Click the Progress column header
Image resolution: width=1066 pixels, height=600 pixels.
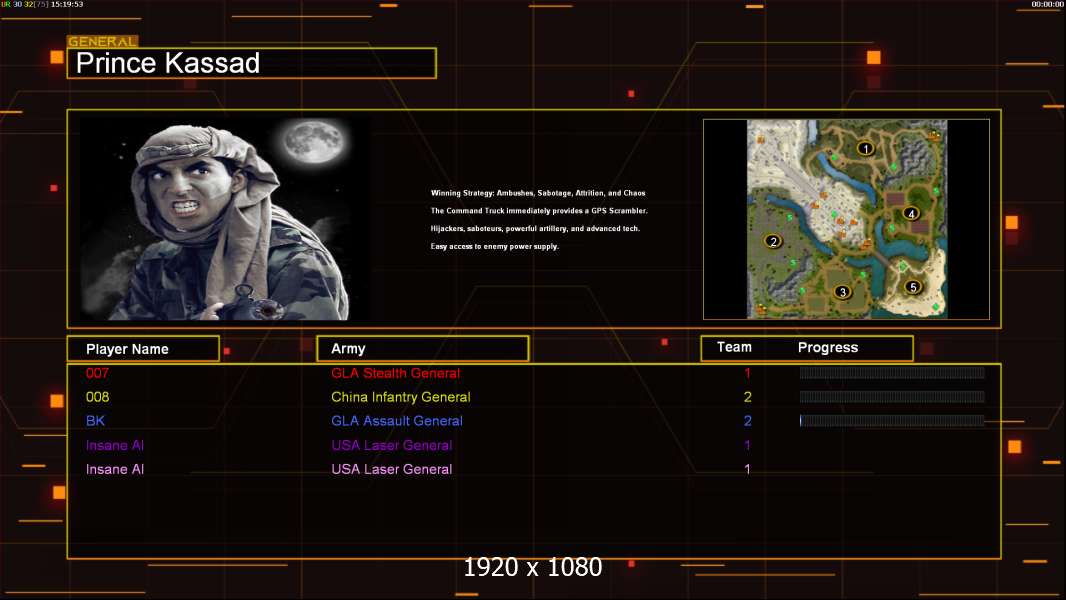[x=827, y=348]
